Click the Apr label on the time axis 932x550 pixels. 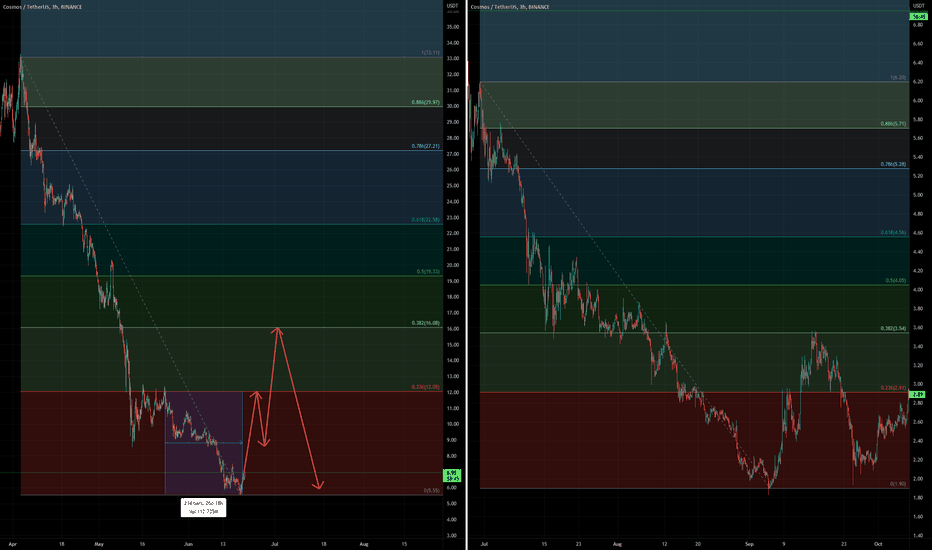click(x=13, y=544)
